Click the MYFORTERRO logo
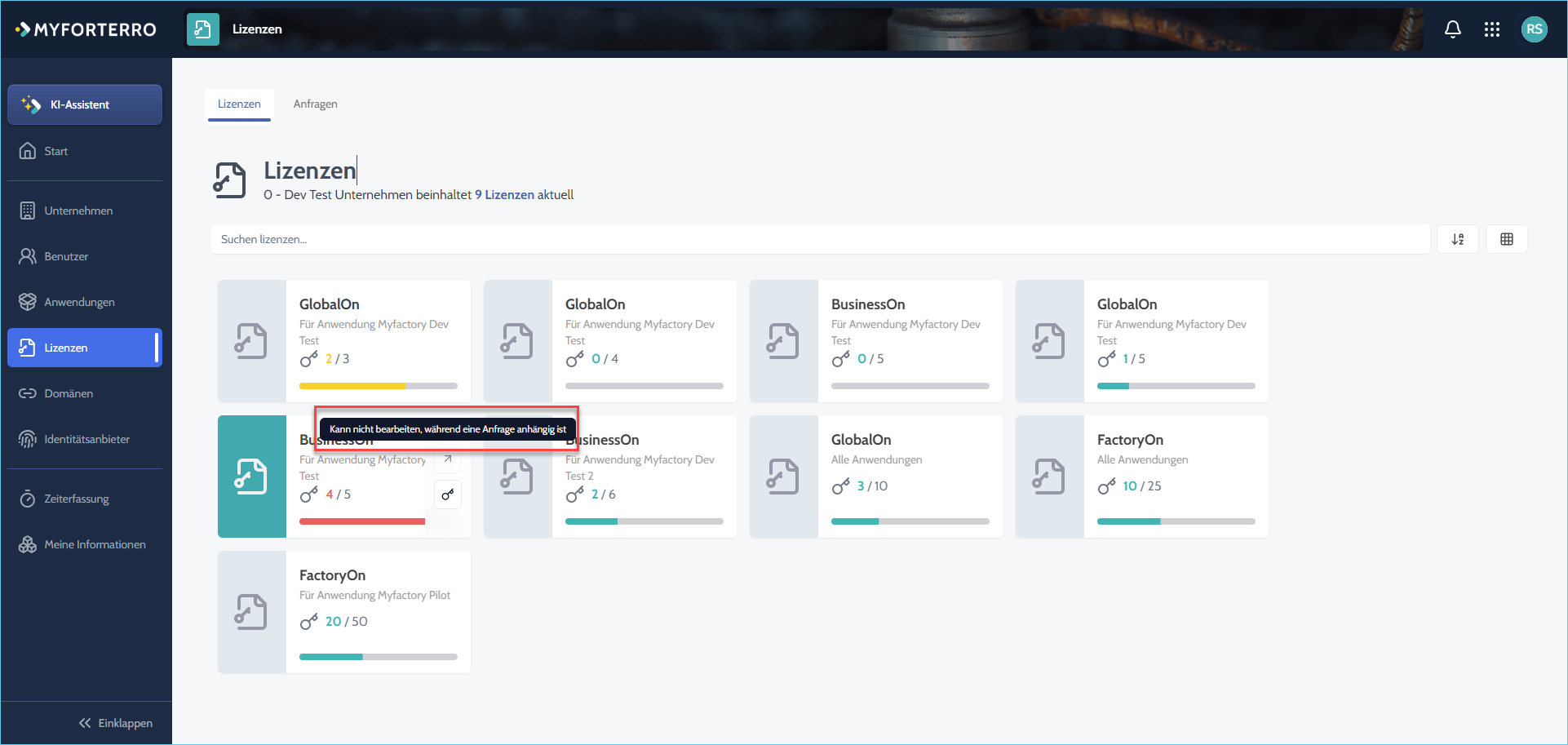1568x745 pixels. (86, 29)
